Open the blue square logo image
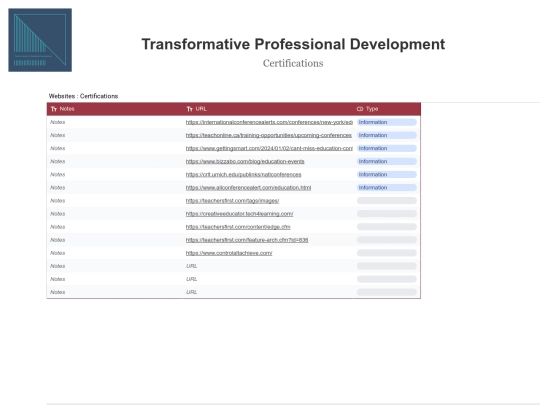540x405 pixels. [x=40, y=40]
